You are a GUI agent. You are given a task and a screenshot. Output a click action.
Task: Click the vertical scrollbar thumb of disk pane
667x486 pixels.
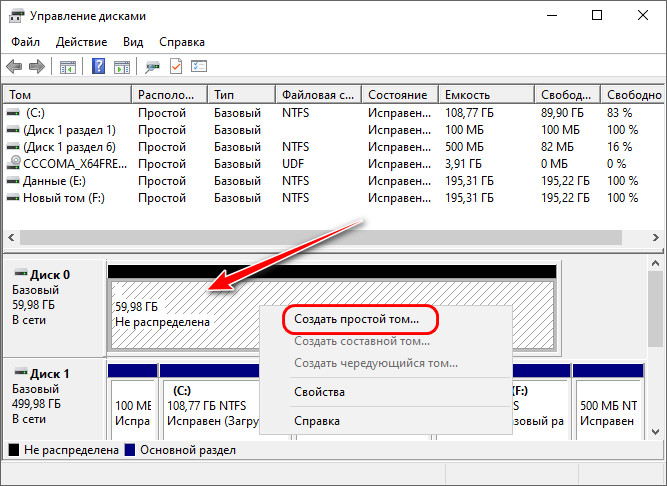(x=656, y=309)
